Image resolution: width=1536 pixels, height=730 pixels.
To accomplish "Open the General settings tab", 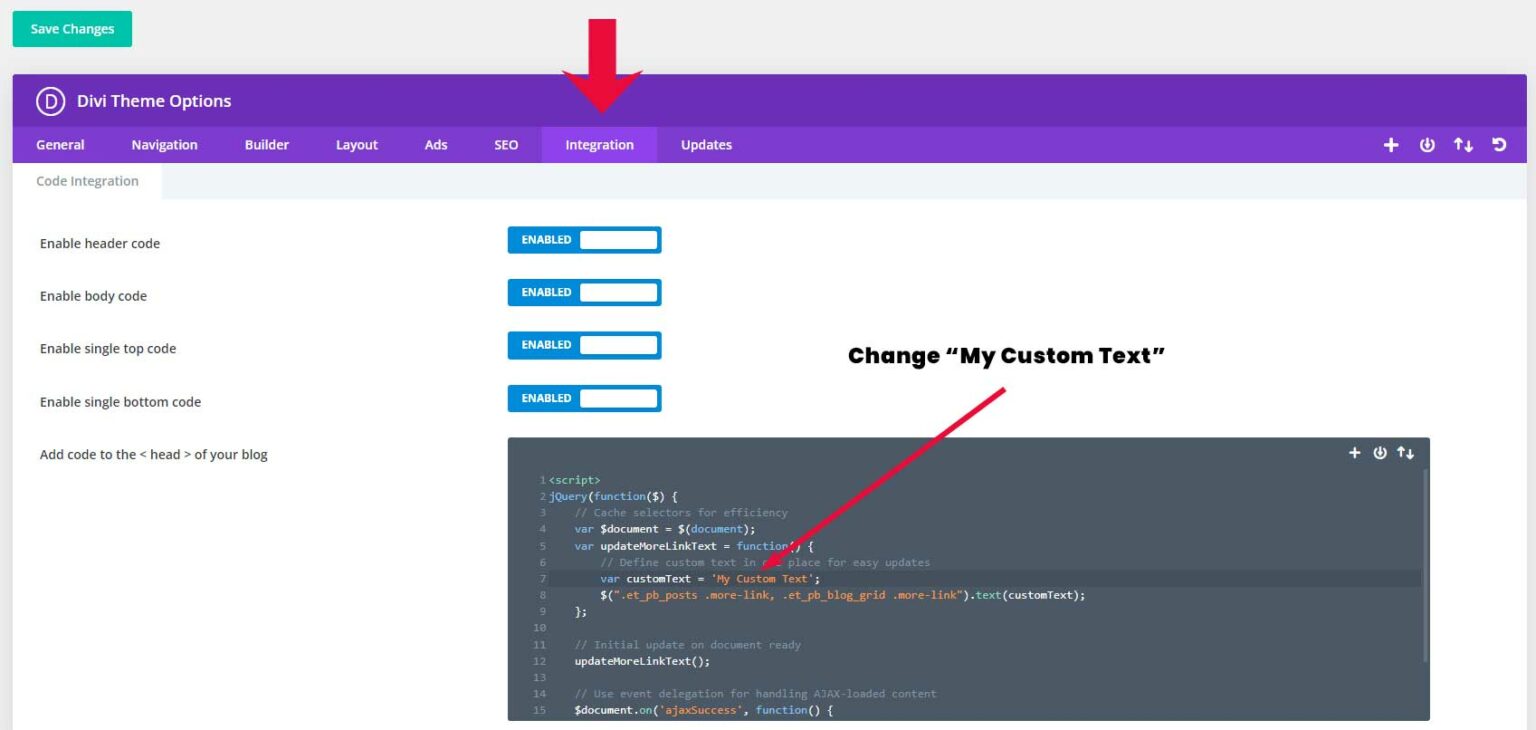I will click(x=60, y=144).
